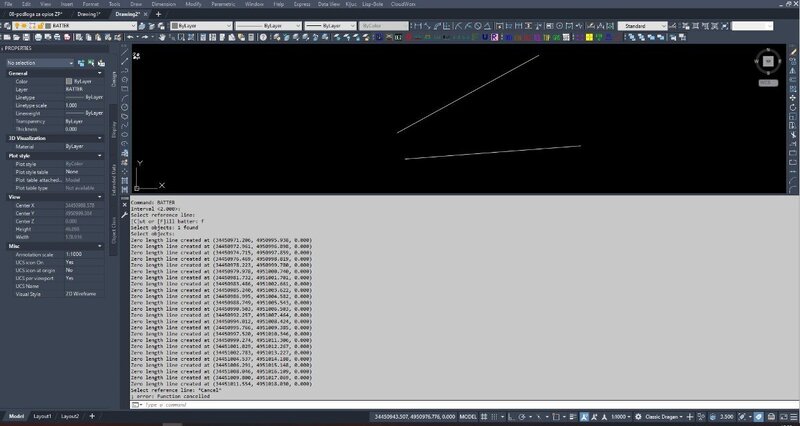Click the Select Objects icon in Properties
Viewport: 800px width, 426px height.
pyautogui.click(x=91, y=63)
